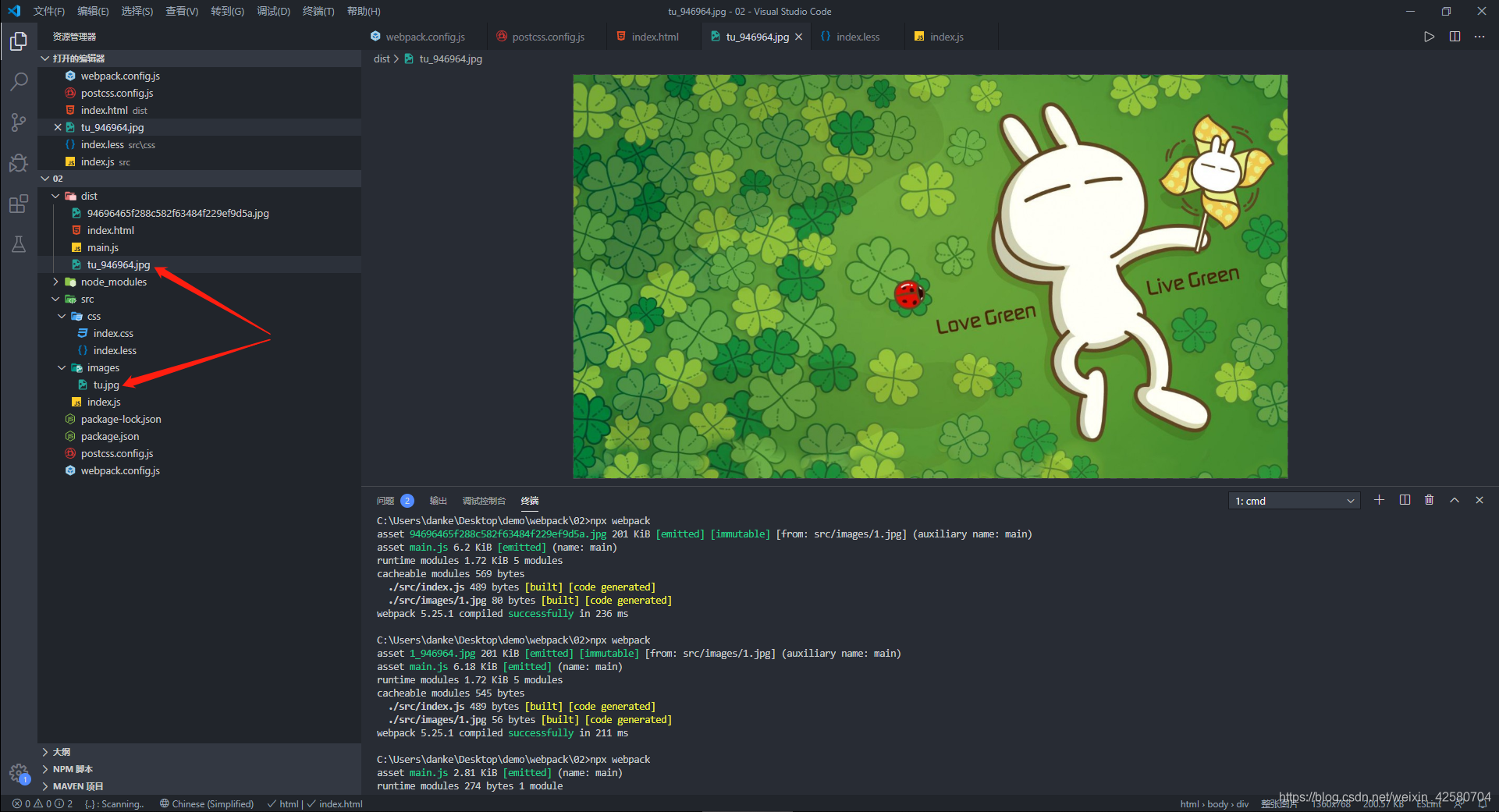Expand the NPM scripts section
The height and width of the screenshot is (812, 1499).
tap(199, 769)
